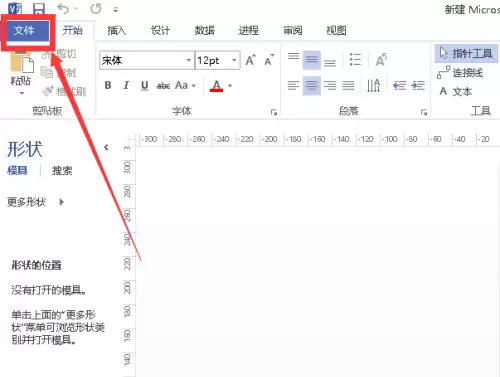Expand the 更多形状 submenu arrow
The width and height of the screenshot is (500, 377).
coord(61,202)
